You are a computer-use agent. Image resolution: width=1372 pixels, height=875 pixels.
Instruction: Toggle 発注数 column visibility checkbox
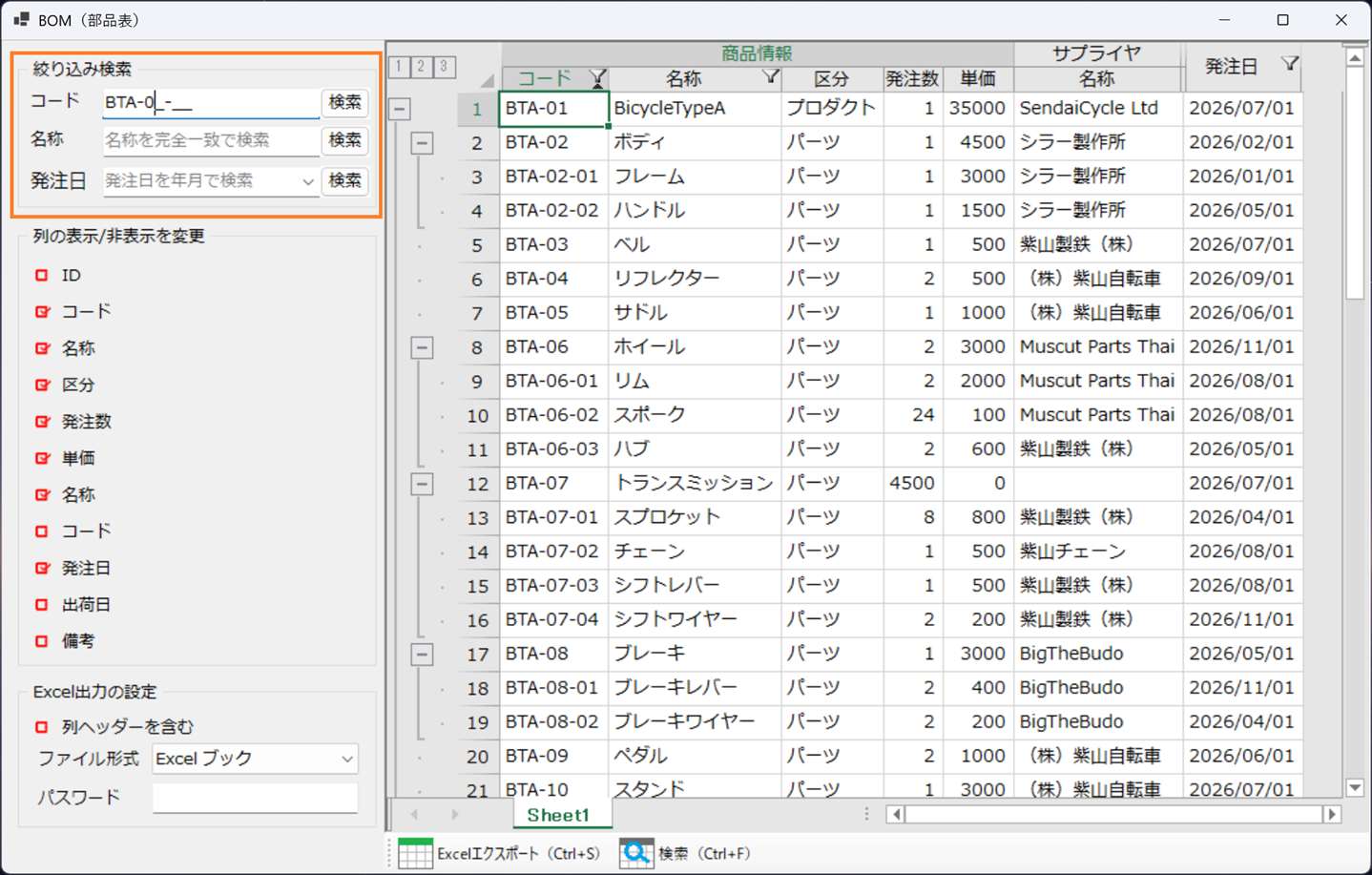(42, 421)
